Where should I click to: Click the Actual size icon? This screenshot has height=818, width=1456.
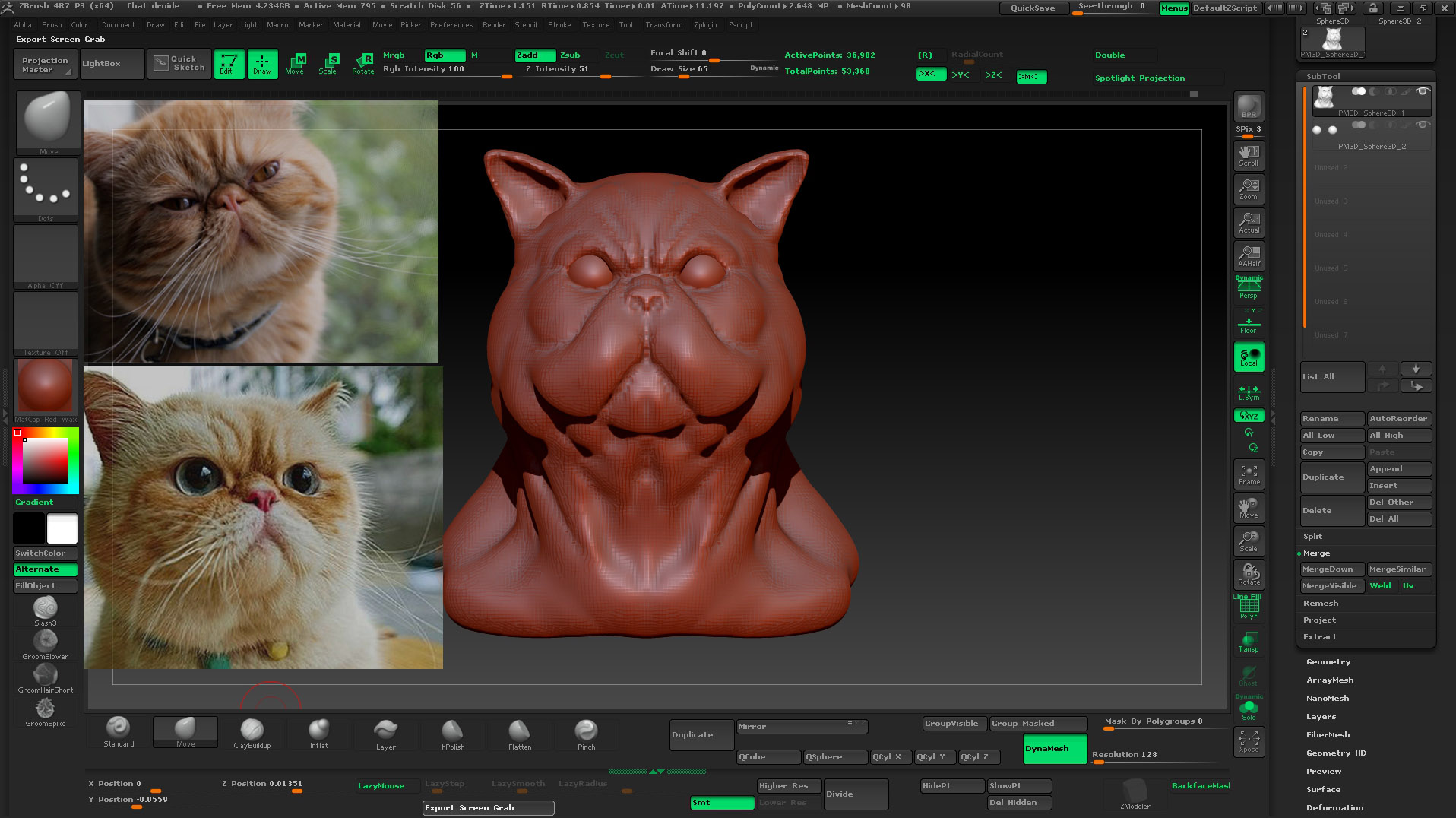[1249, 222]
